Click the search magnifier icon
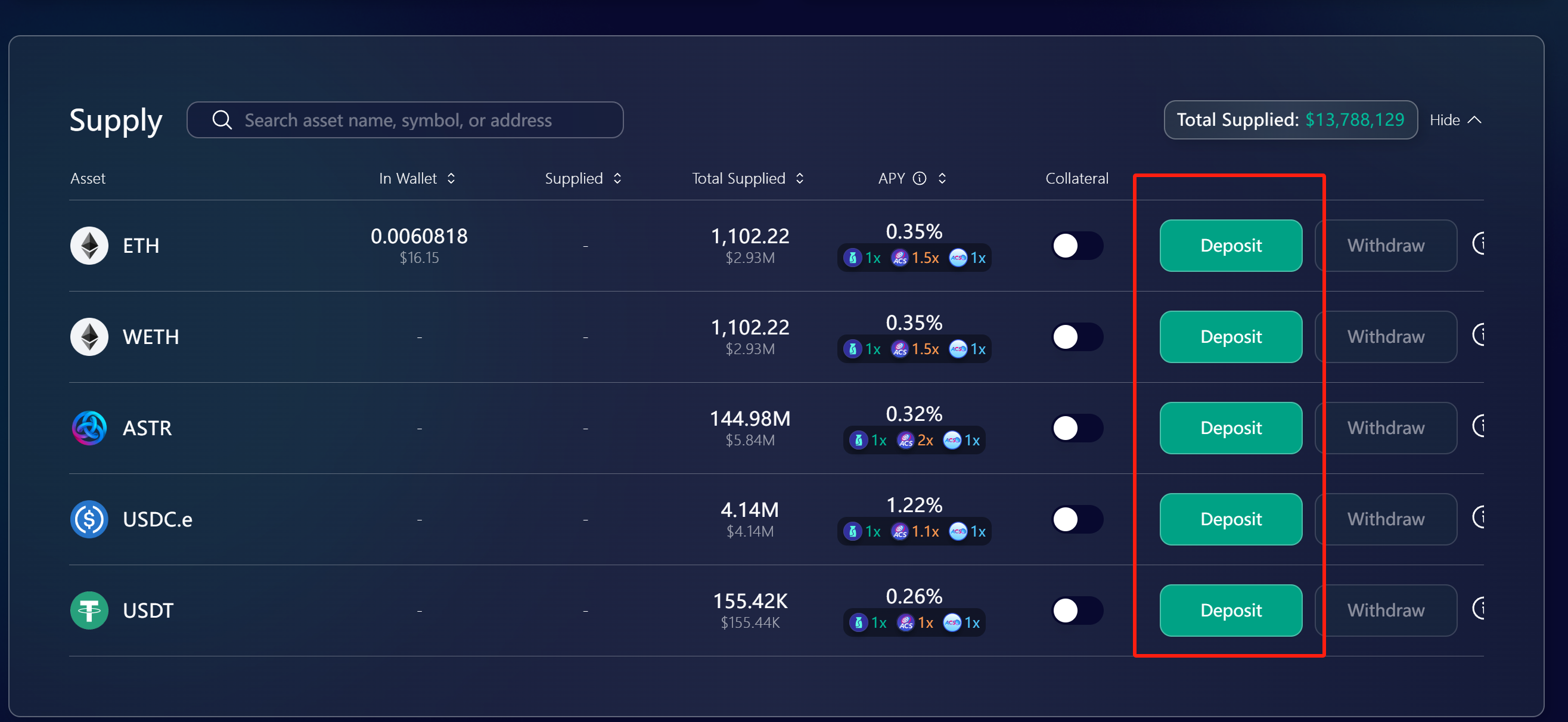The width and height of the screenshot is (1568, 722). 222,120
